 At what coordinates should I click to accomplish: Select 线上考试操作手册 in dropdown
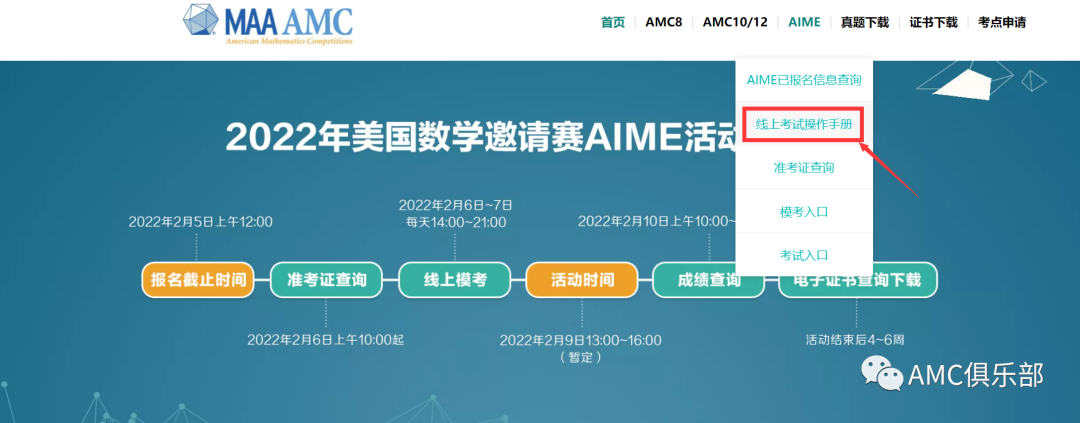pyautogui.click(x=802, y=124)
